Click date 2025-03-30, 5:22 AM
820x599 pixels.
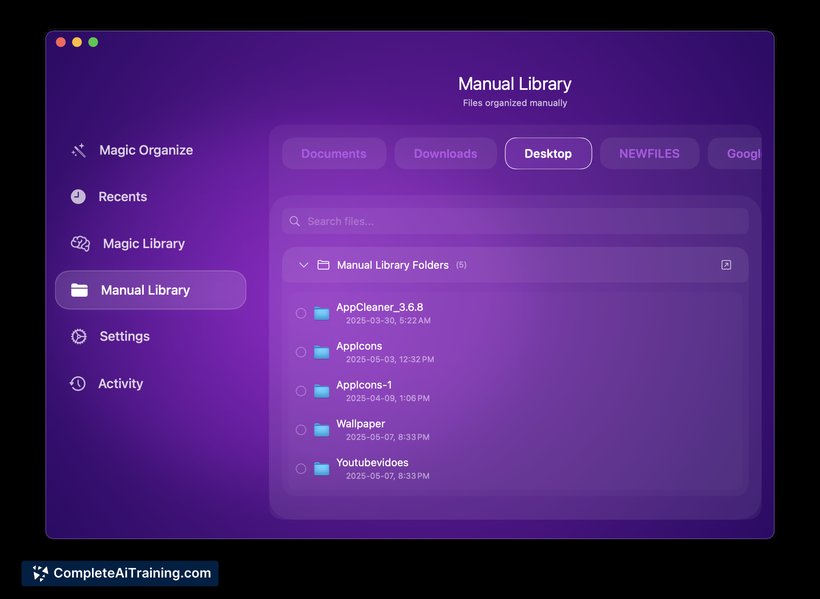click(389, 321)
